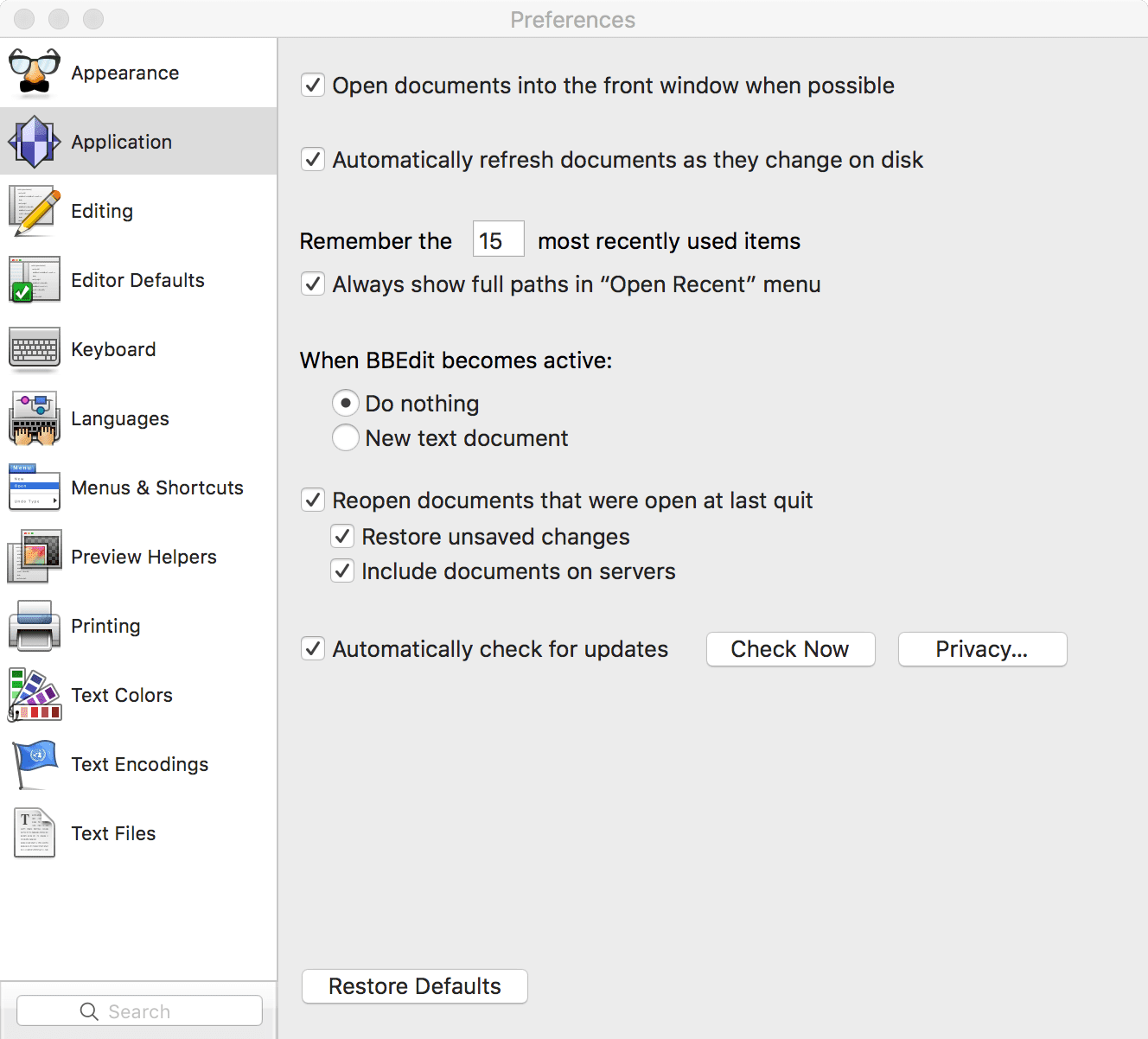Image resolution: width=1148 pixels, height=1039 pixels.
Task: Click the "Remember the" text
Action: tap(376, 241)
